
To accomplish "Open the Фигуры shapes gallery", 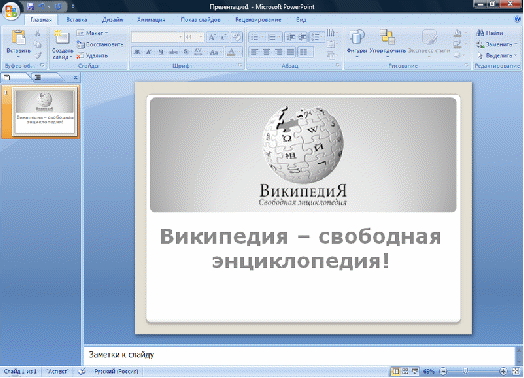I will coord(357,42).
